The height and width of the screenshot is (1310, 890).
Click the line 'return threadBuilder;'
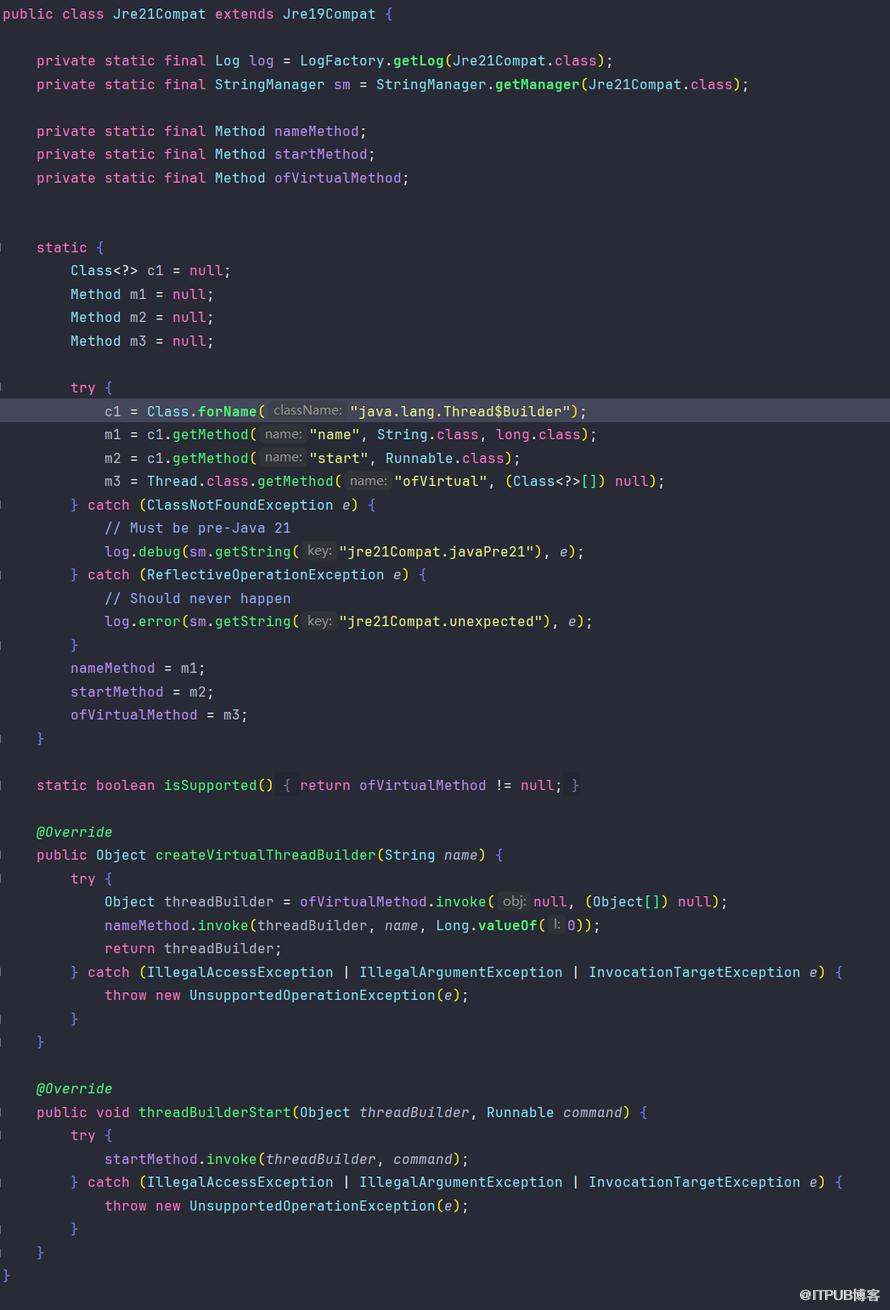(193, 948)
